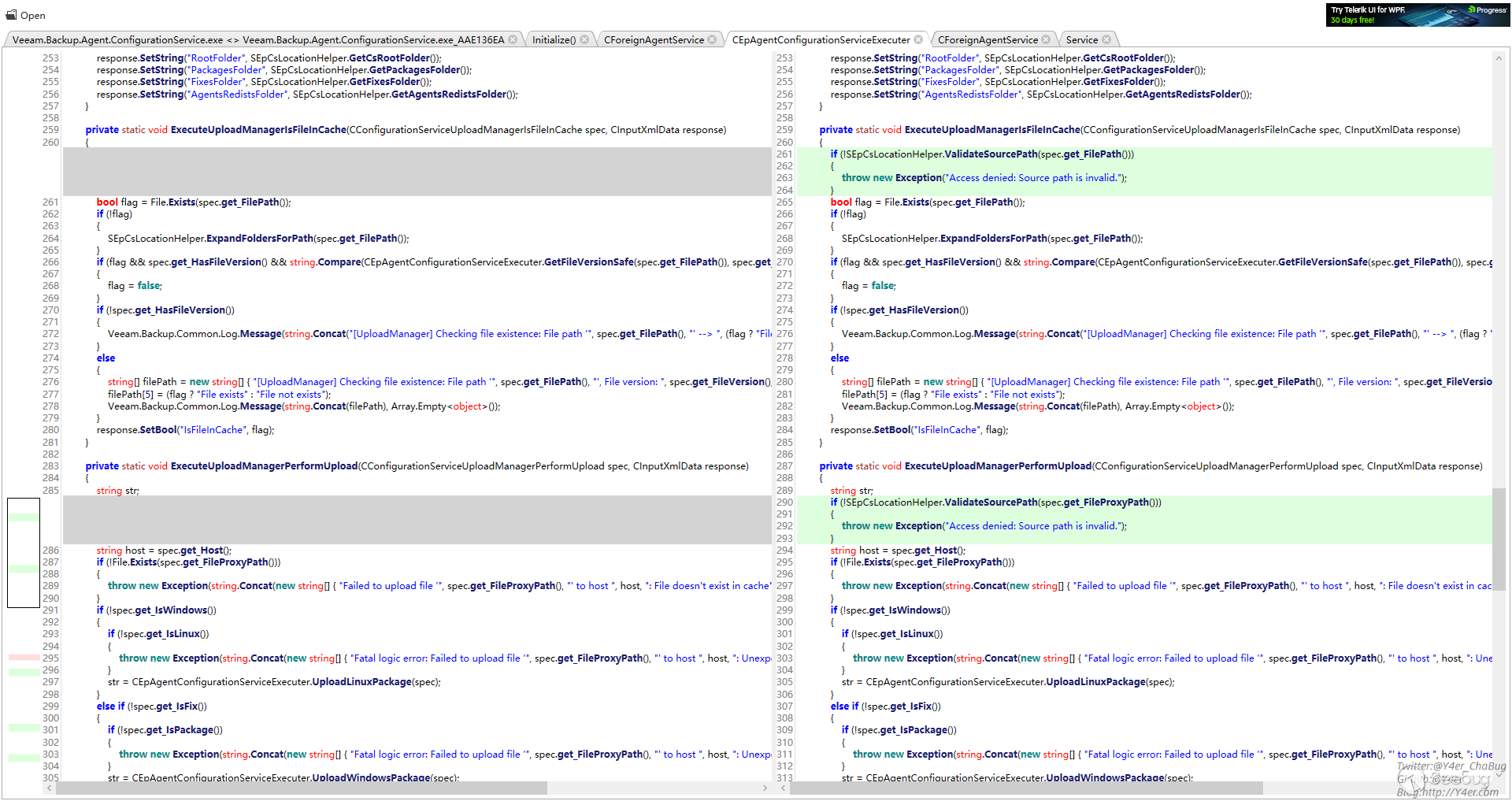Click the Progress logo in the banner
The width and height of the screenshot is (1512, 801).
1487,10
